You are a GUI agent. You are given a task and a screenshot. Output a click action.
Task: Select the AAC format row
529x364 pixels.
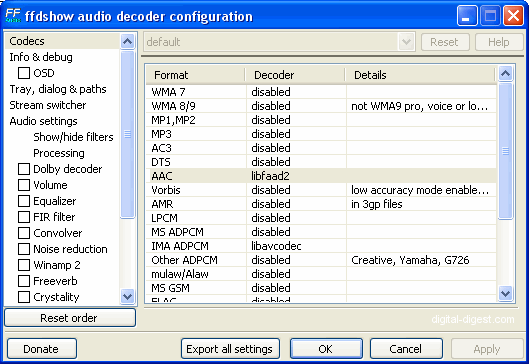tap(321, 176)
